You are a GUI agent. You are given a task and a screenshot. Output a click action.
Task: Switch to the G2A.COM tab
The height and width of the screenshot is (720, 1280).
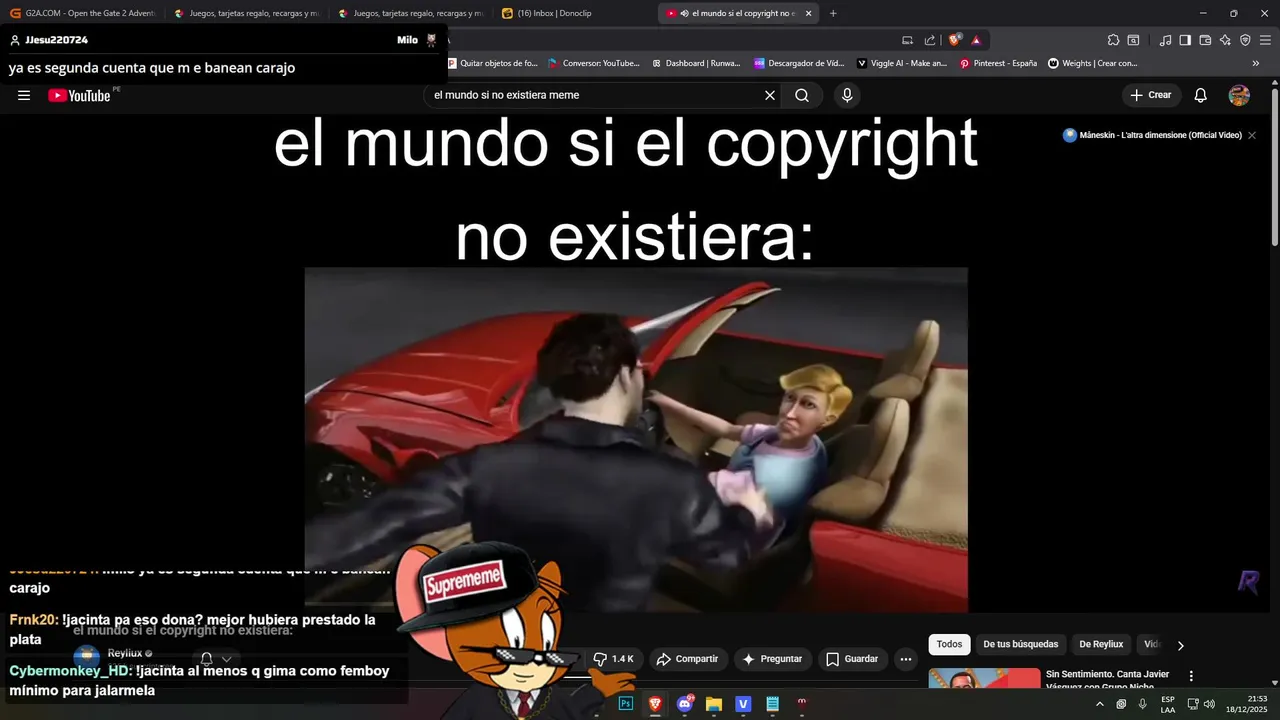point(83,13)
